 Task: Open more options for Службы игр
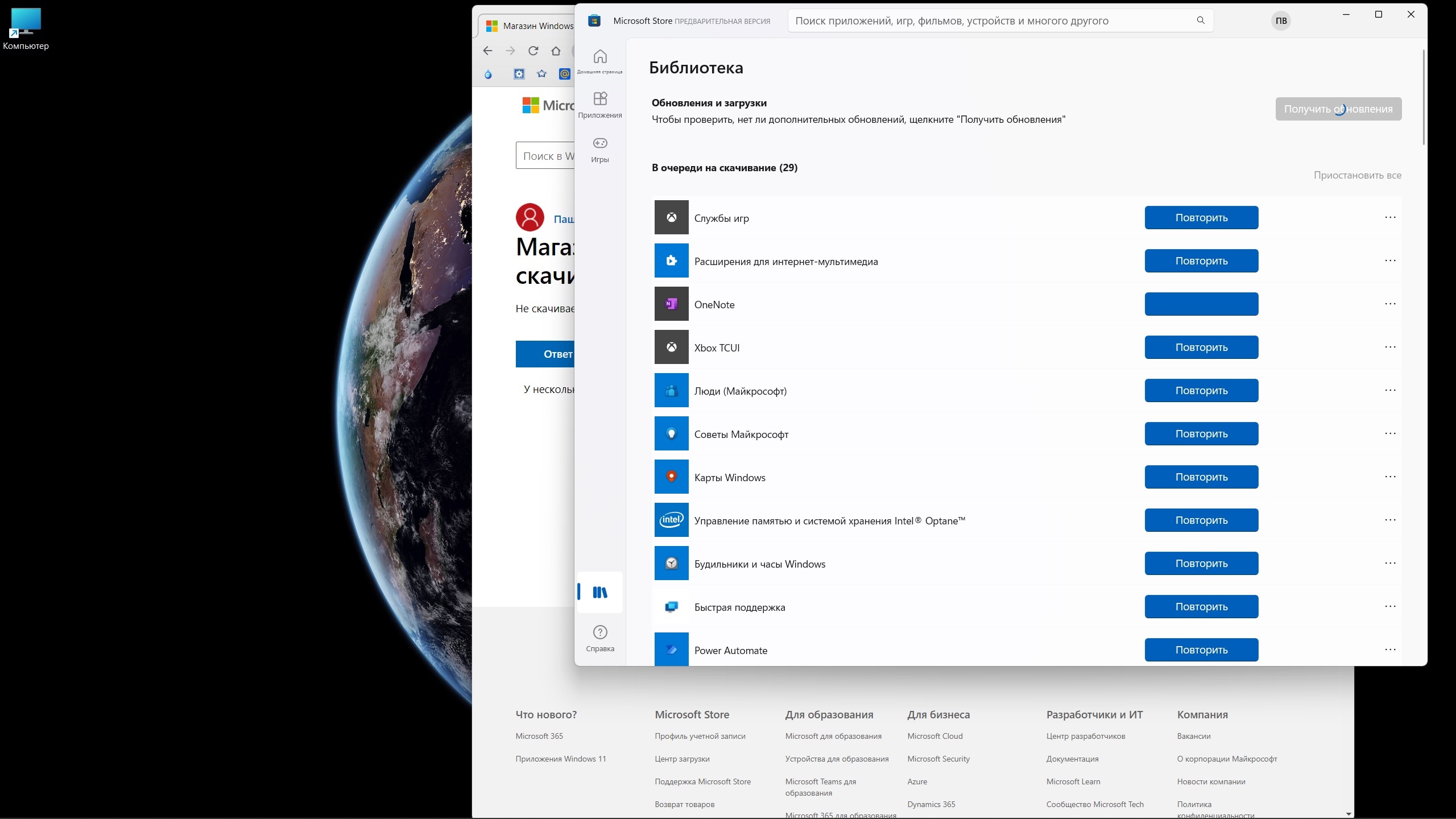point(1390,217)
